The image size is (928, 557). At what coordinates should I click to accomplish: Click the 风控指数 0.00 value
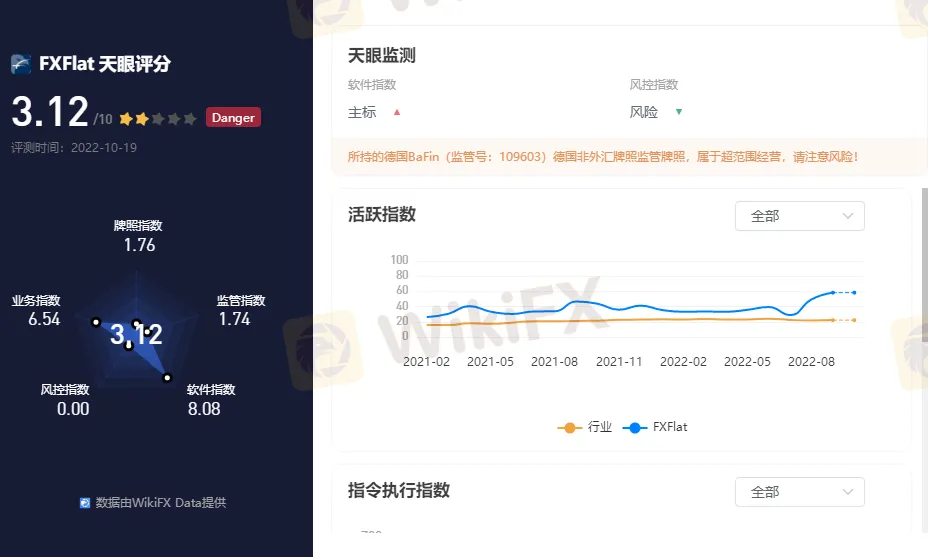(x=73, y=409)
